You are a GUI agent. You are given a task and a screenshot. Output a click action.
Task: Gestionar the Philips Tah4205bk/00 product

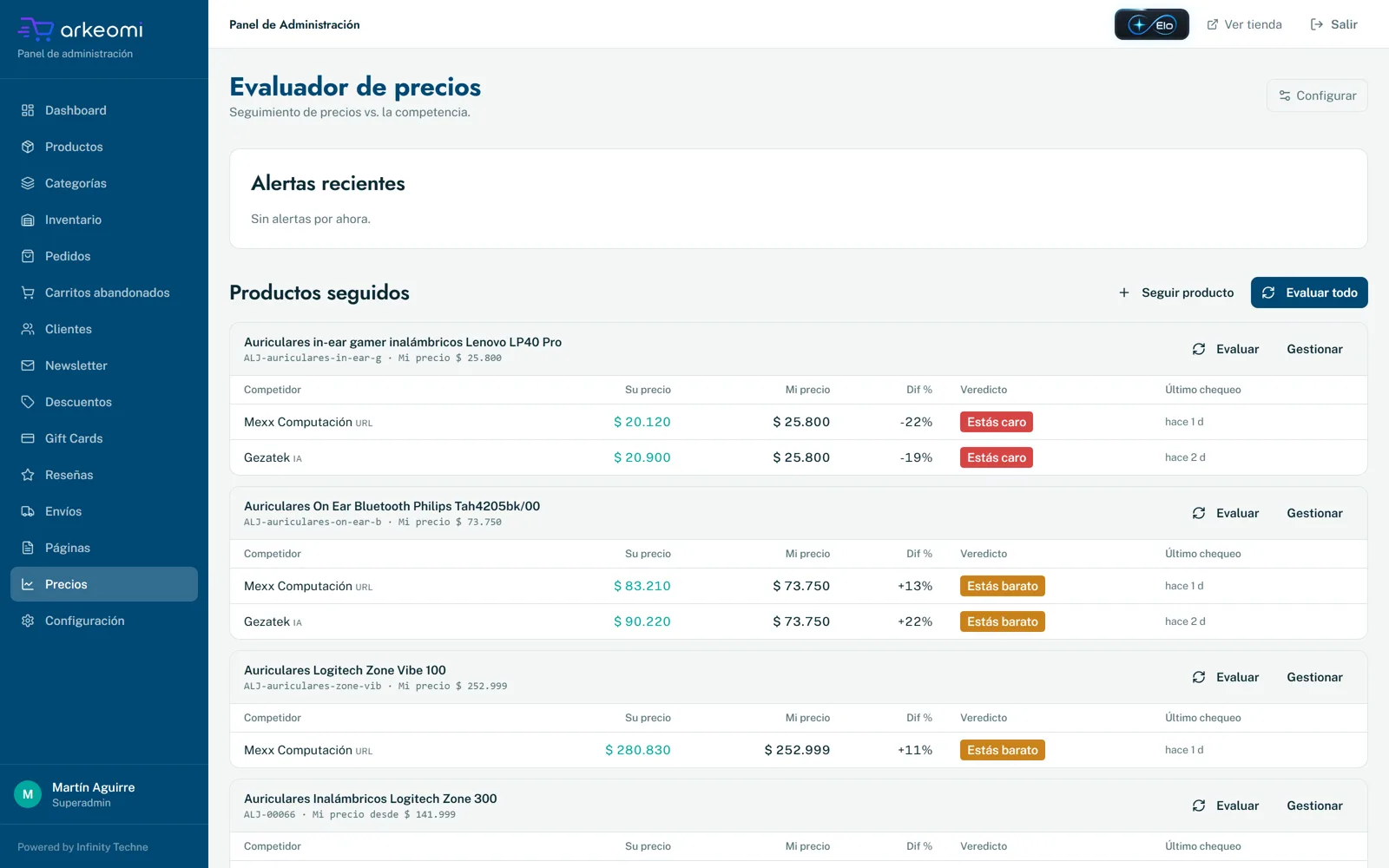pyautogui.click(x=1314, y=513)
